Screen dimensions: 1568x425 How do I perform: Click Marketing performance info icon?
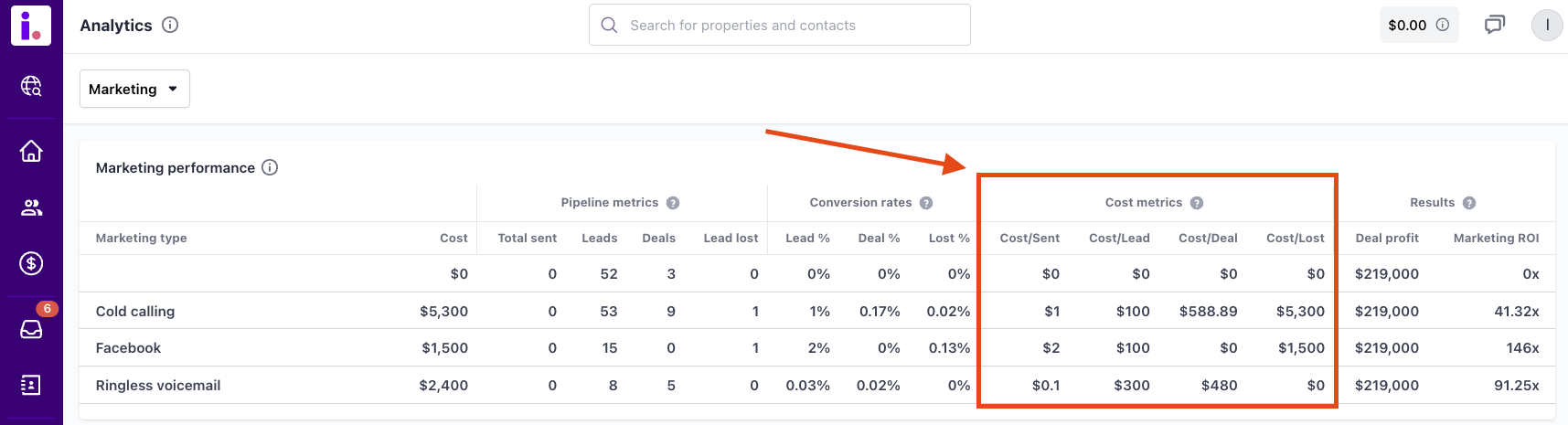270,167
